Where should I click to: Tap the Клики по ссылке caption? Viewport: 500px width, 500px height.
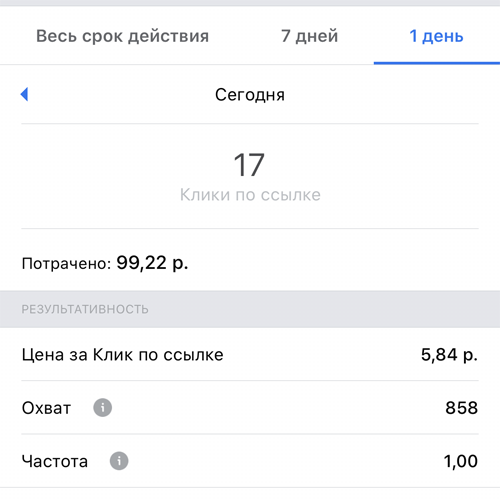(250, 195)
